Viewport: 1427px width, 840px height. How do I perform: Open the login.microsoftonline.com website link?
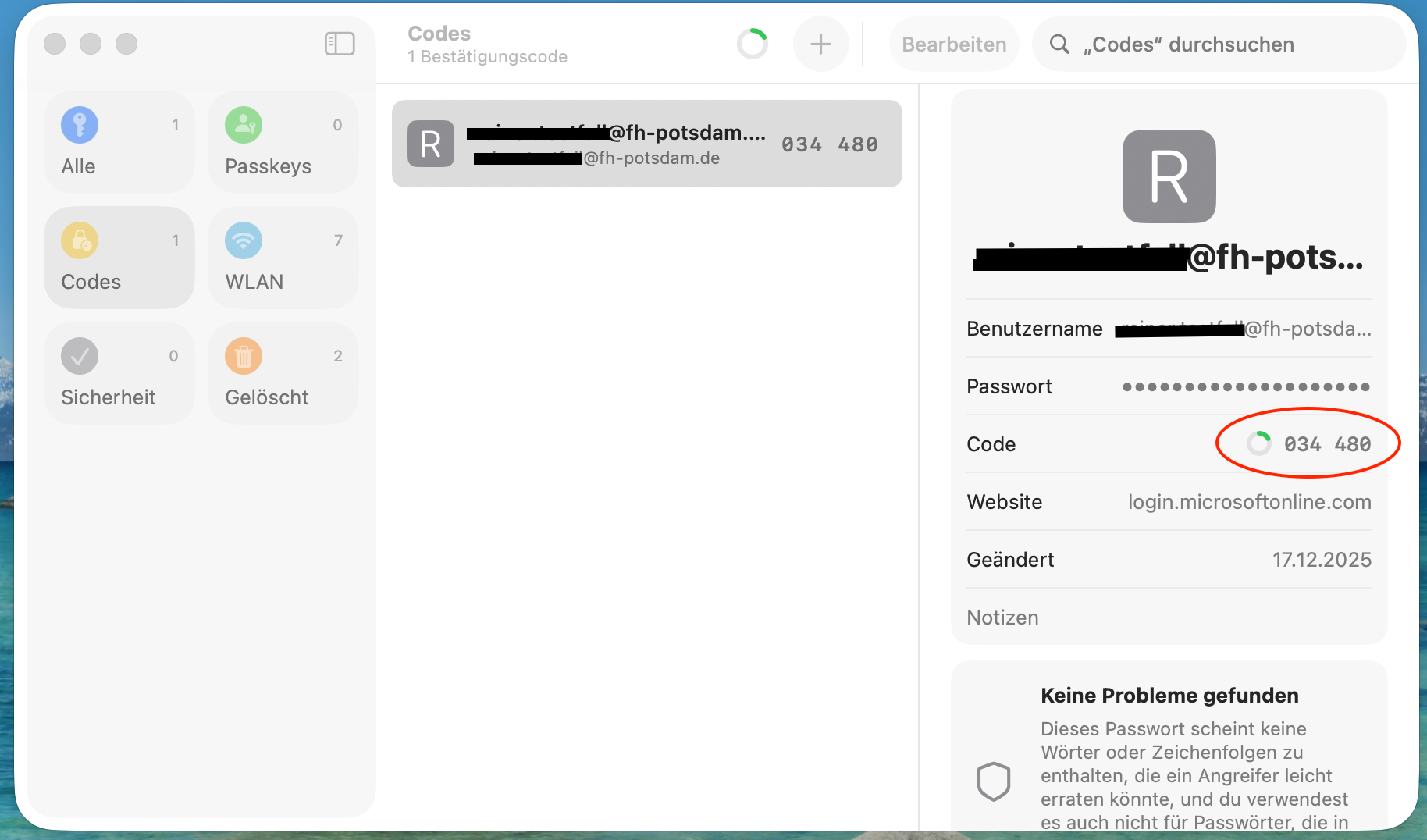(1249, 502)
